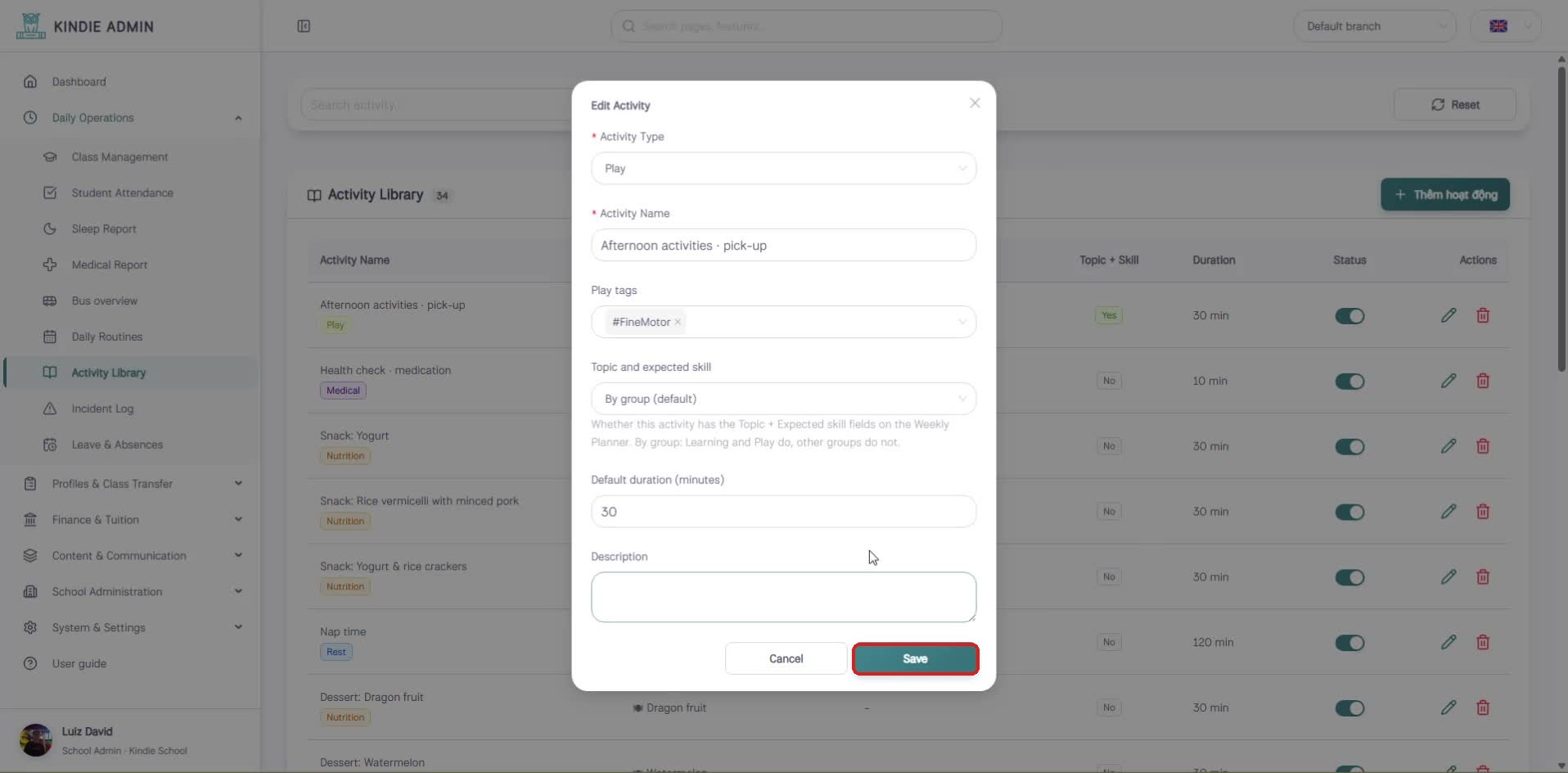
Task: Open Dashboard in sidebar
Action: pos(131,82)
